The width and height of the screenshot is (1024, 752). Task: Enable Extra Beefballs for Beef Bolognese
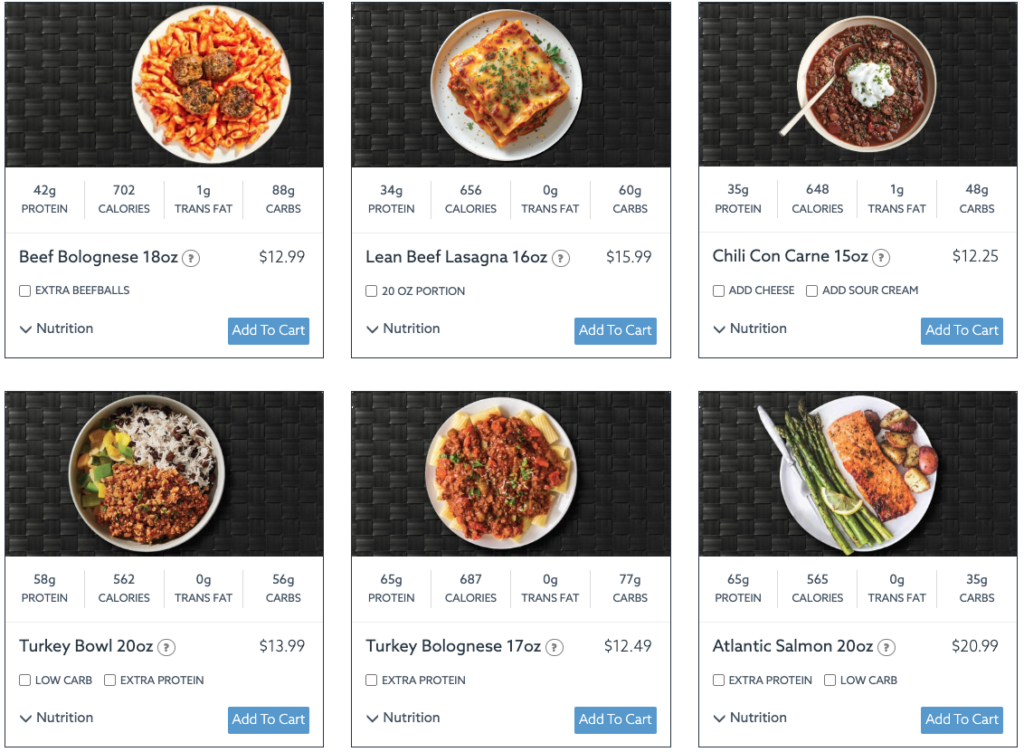click(24, 290)
